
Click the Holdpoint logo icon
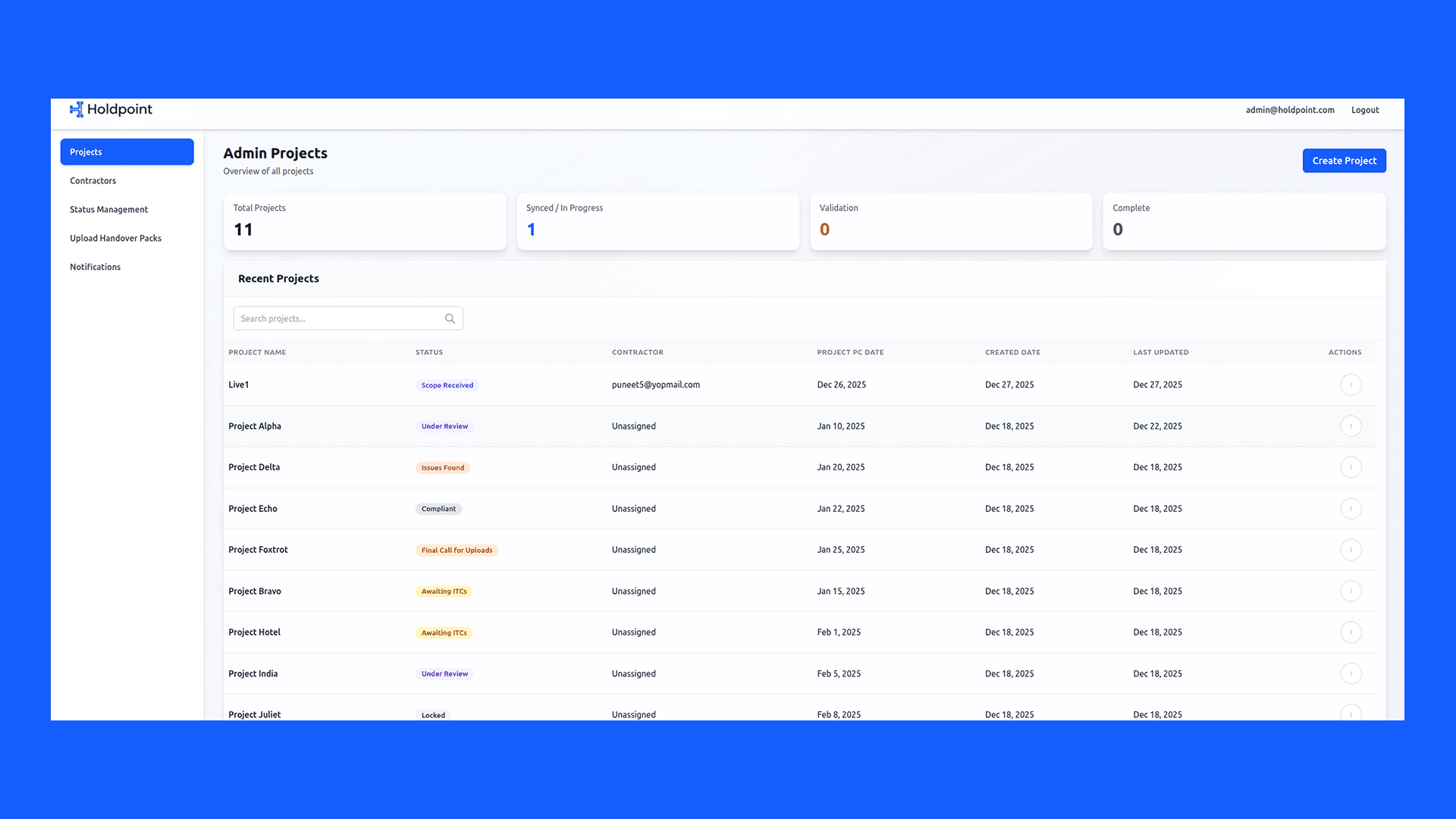click(x=77, y=109)
